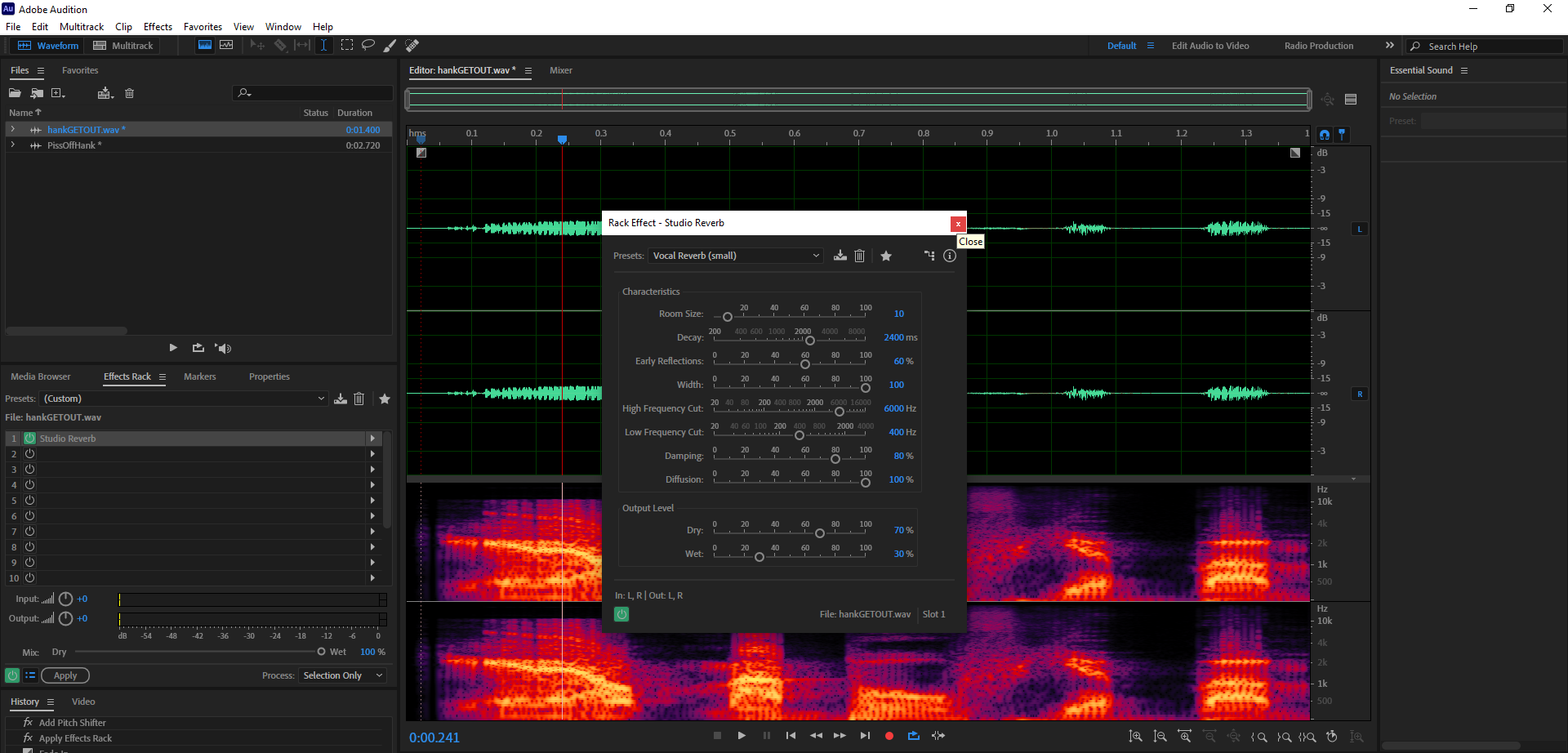This screenshot has height=753, width=1568.
Task: Click the Apply button in Effects Rack
Action: tap(65, 675)
